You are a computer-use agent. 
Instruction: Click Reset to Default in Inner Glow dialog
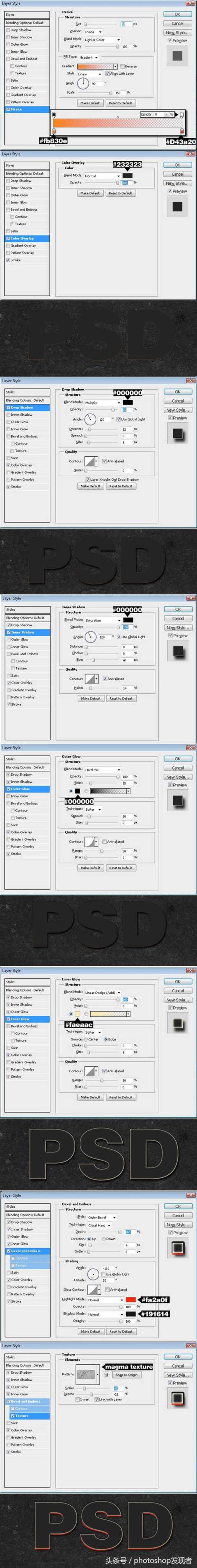120,1097
